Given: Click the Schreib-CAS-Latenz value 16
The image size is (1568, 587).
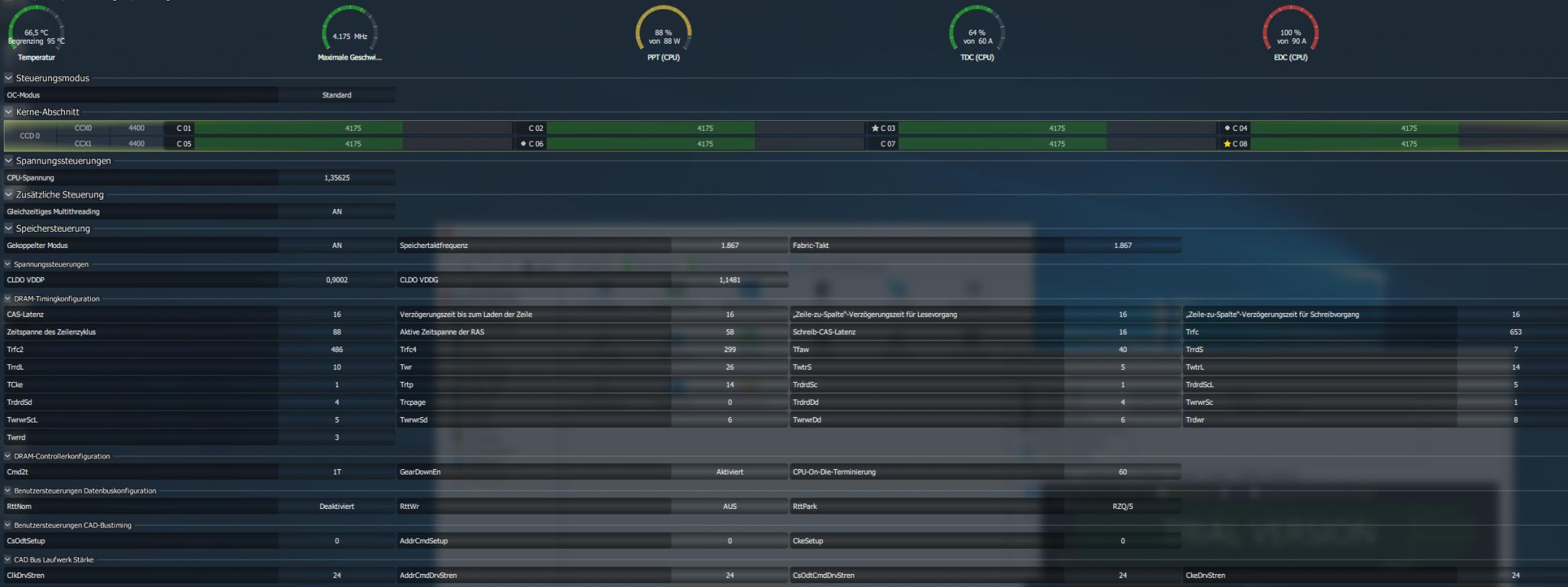Looking at the screenshot, I should click(x=1122, y=332).
